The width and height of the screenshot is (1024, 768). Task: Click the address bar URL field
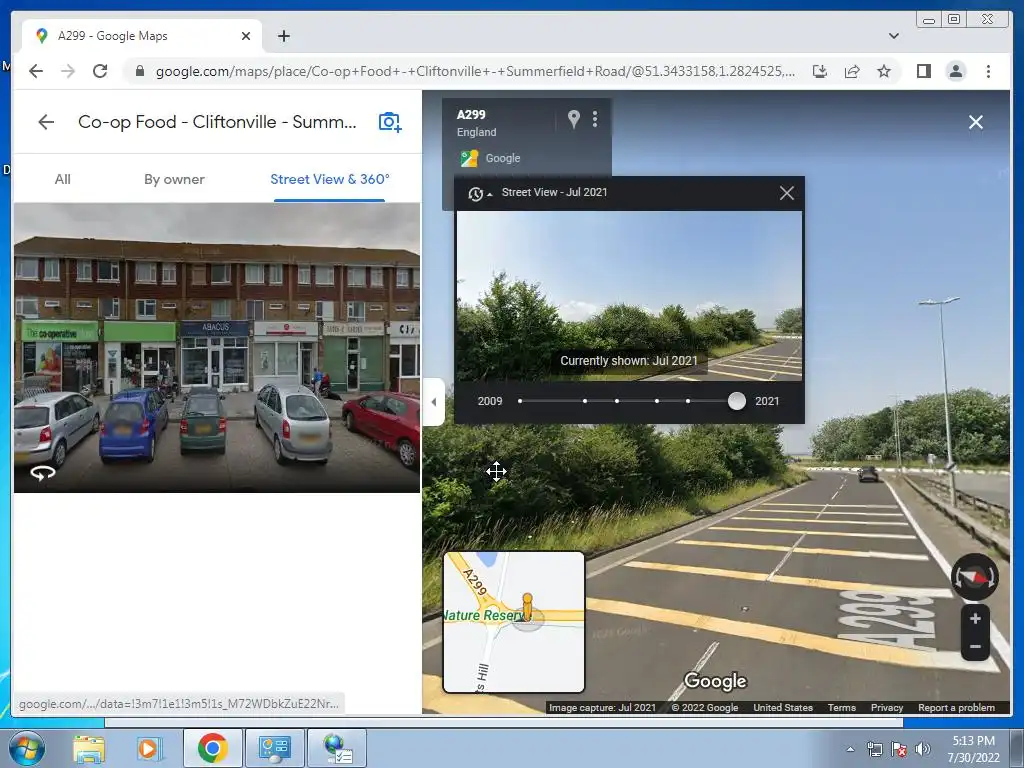(475, 71)
